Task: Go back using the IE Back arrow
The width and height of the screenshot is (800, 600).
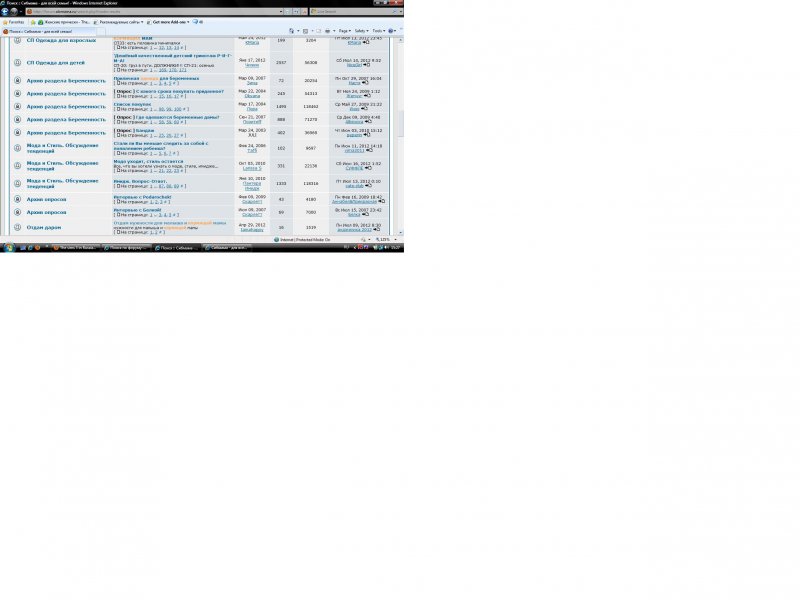Action: point(5,11)
